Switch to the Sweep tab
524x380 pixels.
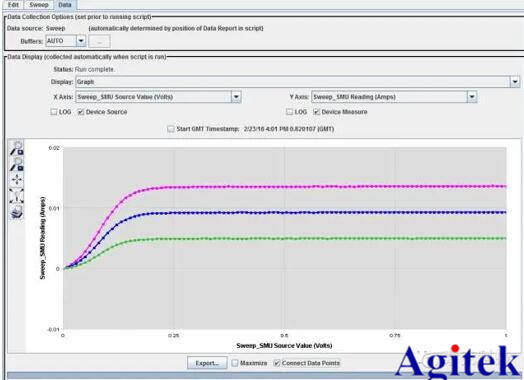[38, 5]
